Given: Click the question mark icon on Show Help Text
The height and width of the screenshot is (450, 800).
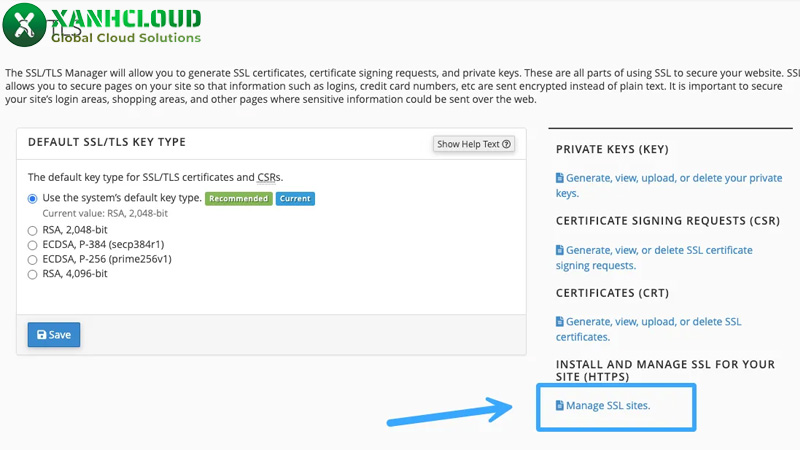Looking at the screenshot, I should tap(507, 144).
